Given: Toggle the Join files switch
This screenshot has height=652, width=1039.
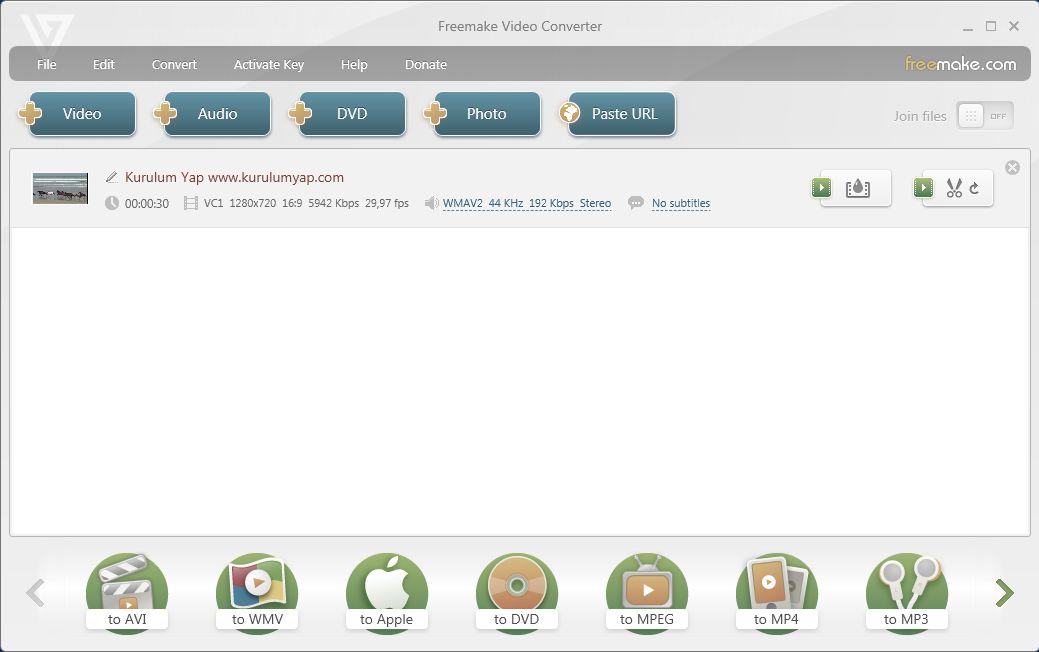Looking at the screenshot, I should 985,116.
